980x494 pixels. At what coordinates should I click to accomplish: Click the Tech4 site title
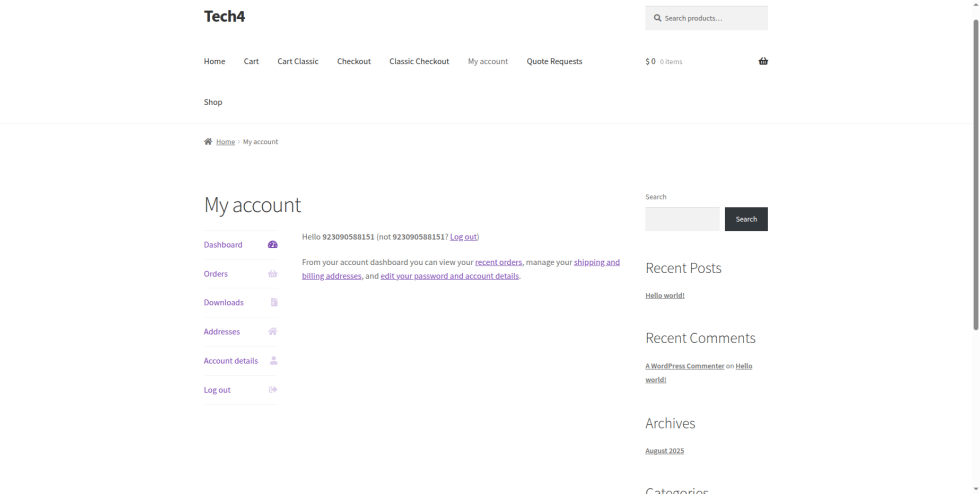pos(224,16)
